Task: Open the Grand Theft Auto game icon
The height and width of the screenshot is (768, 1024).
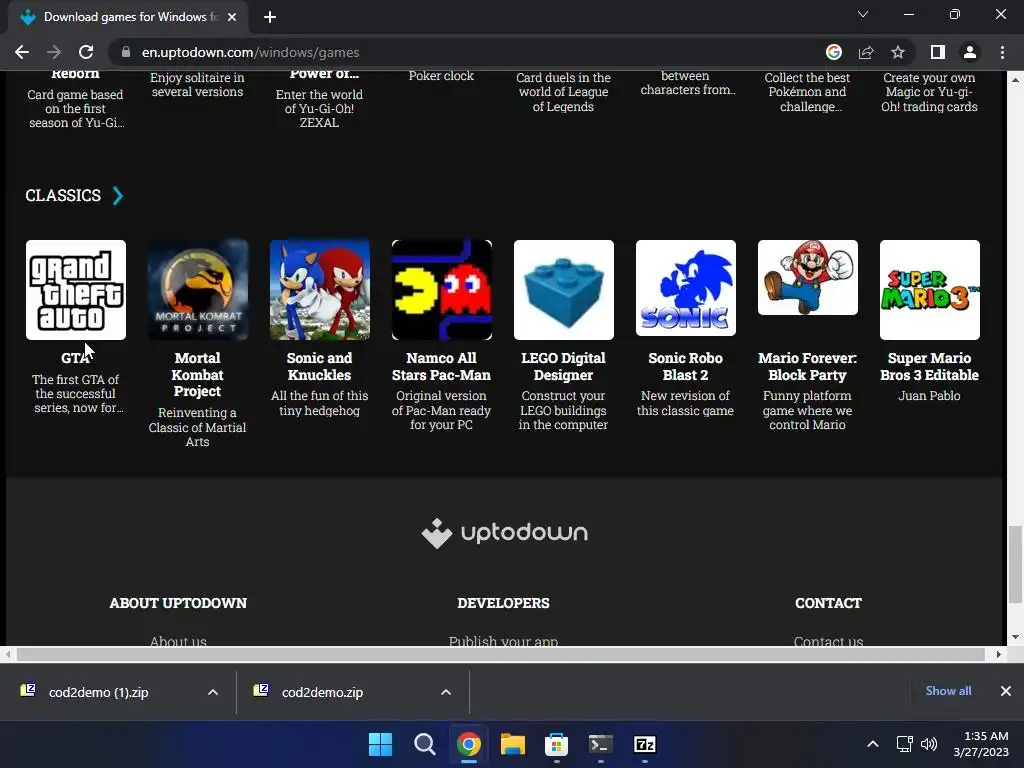Action: [76, 290]
